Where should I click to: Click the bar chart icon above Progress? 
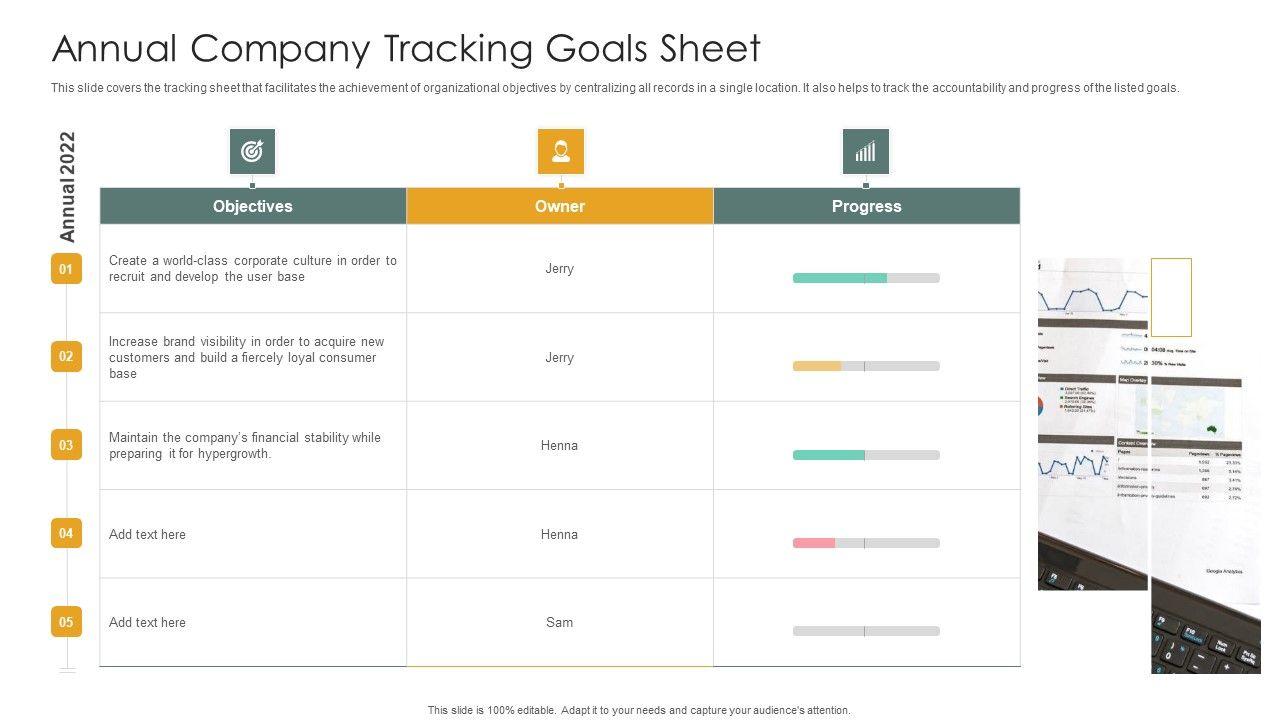click(x=866, y=152)
